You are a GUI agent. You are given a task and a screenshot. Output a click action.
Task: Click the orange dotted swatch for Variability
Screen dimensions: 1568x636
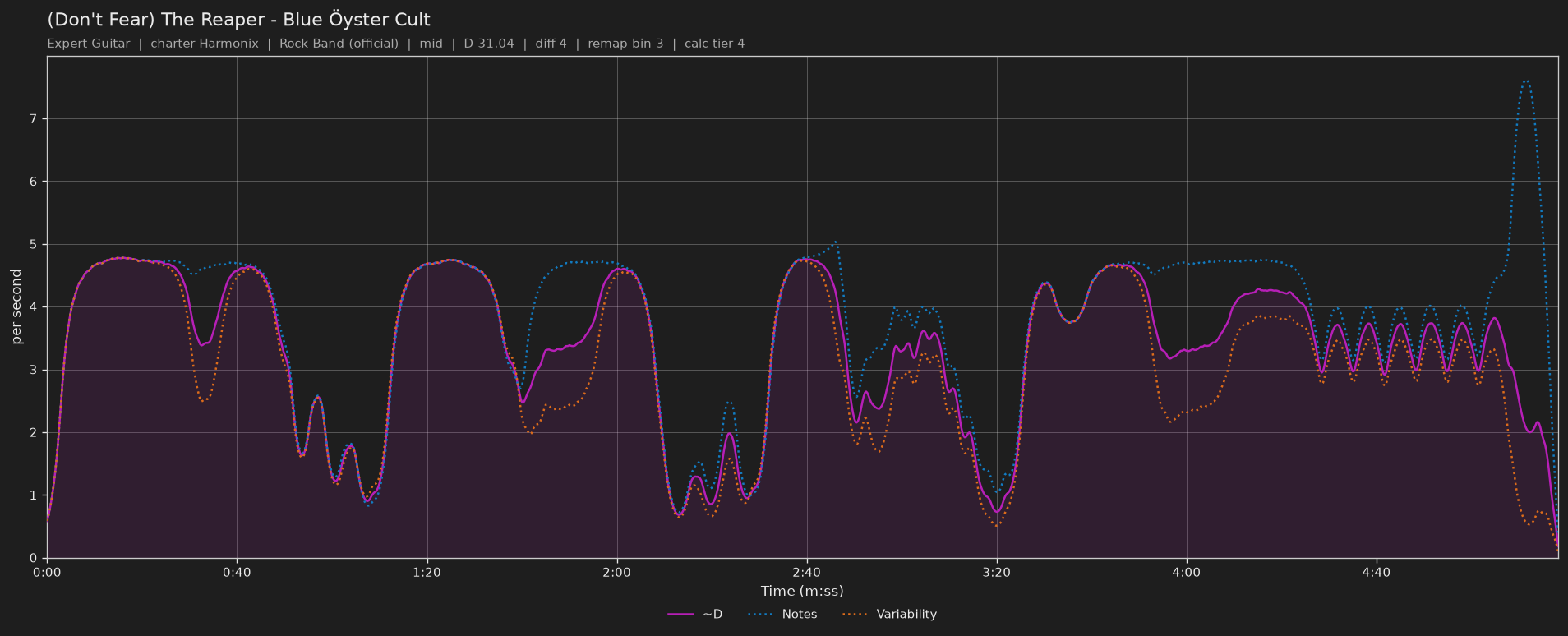pyautogui.click(x=855, y=615)
